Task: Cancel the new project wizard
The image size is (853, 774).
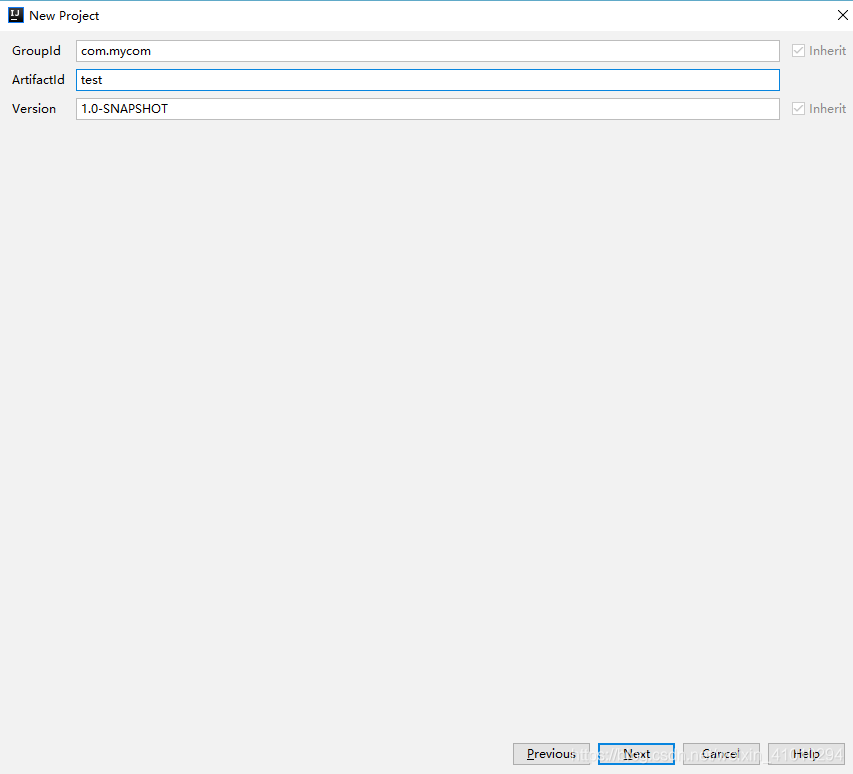Action: (x=721, y=754)
